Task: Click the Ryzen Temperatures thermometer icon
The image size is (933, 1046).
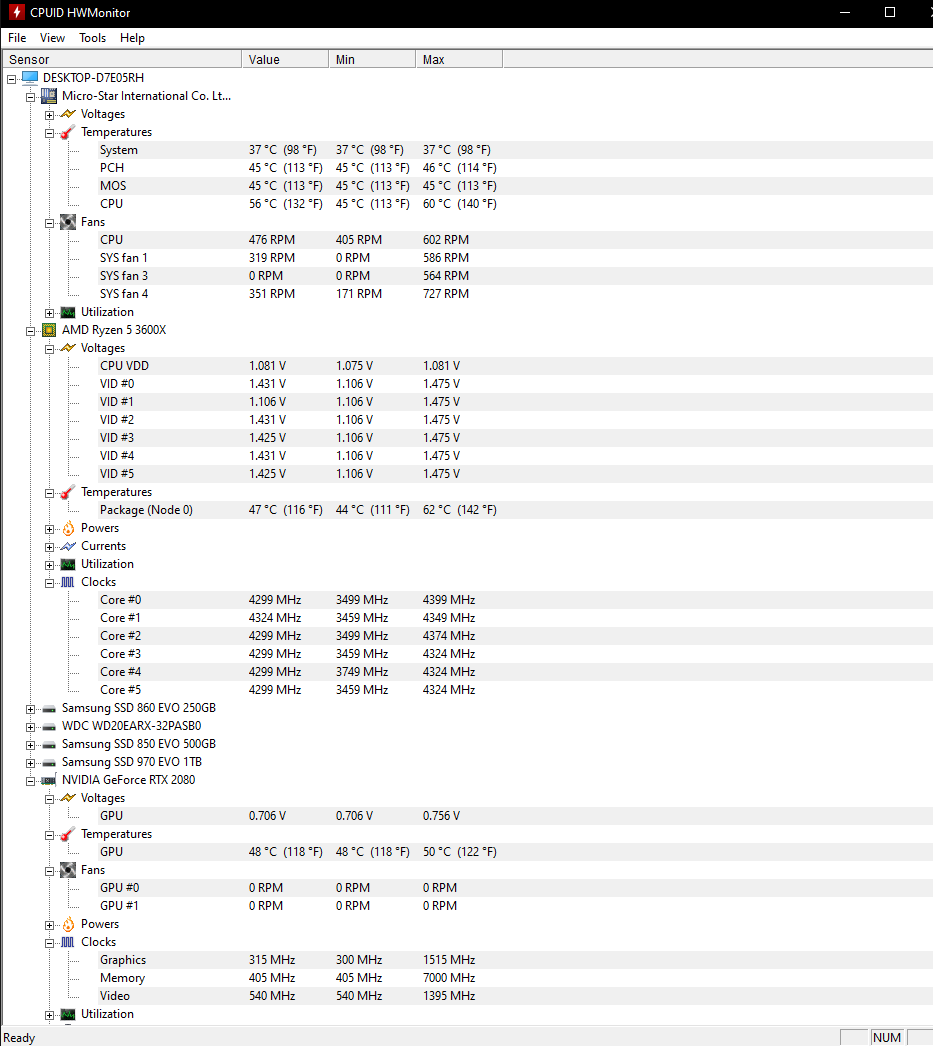Action: pyautogui.click(x=68, y=492)
